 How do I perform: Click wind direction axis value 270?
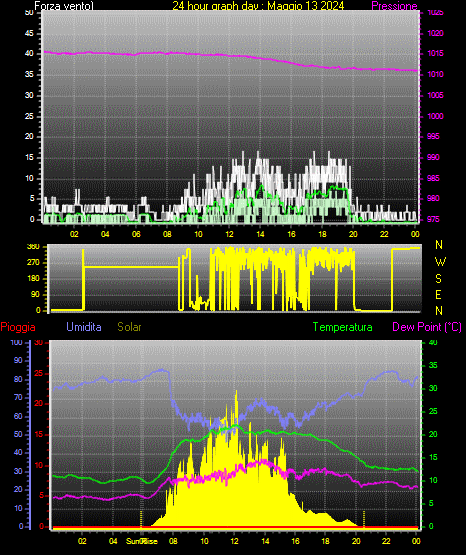tap(34, 263)
